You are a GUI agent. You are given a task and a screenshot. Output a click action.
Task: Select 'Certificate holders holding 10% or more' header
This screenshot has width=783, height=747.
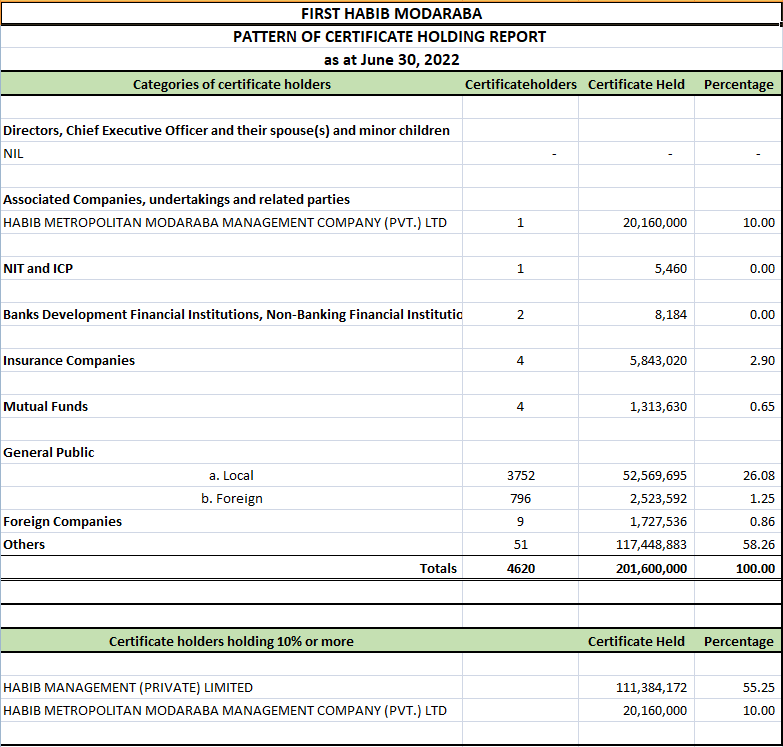click(x=231, y=641)
